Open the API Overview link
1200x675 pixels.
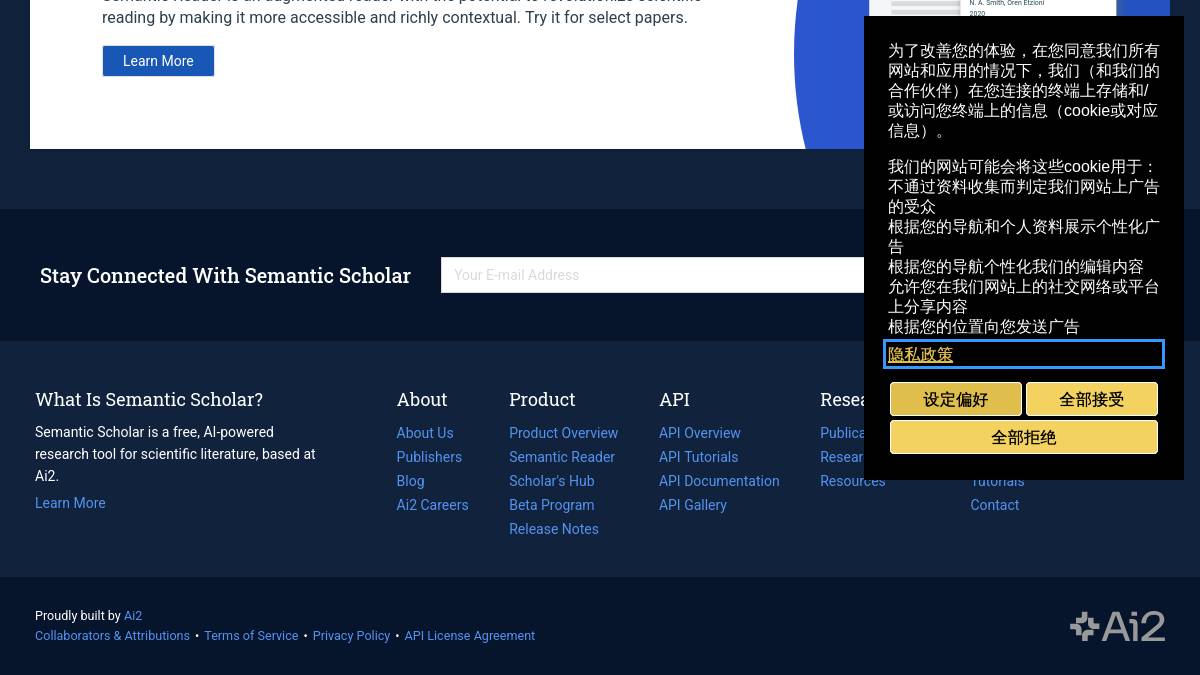[x=700, y=433]
